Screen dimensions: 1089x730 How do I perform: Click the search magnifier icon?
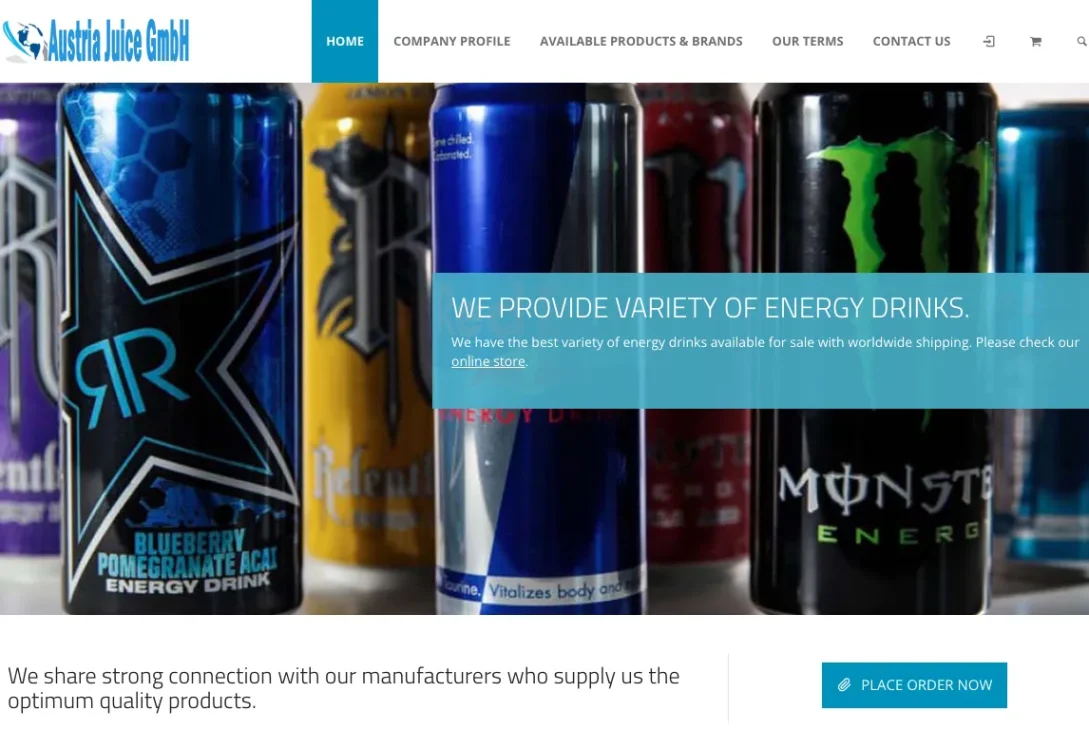(x=1082, y=42)
